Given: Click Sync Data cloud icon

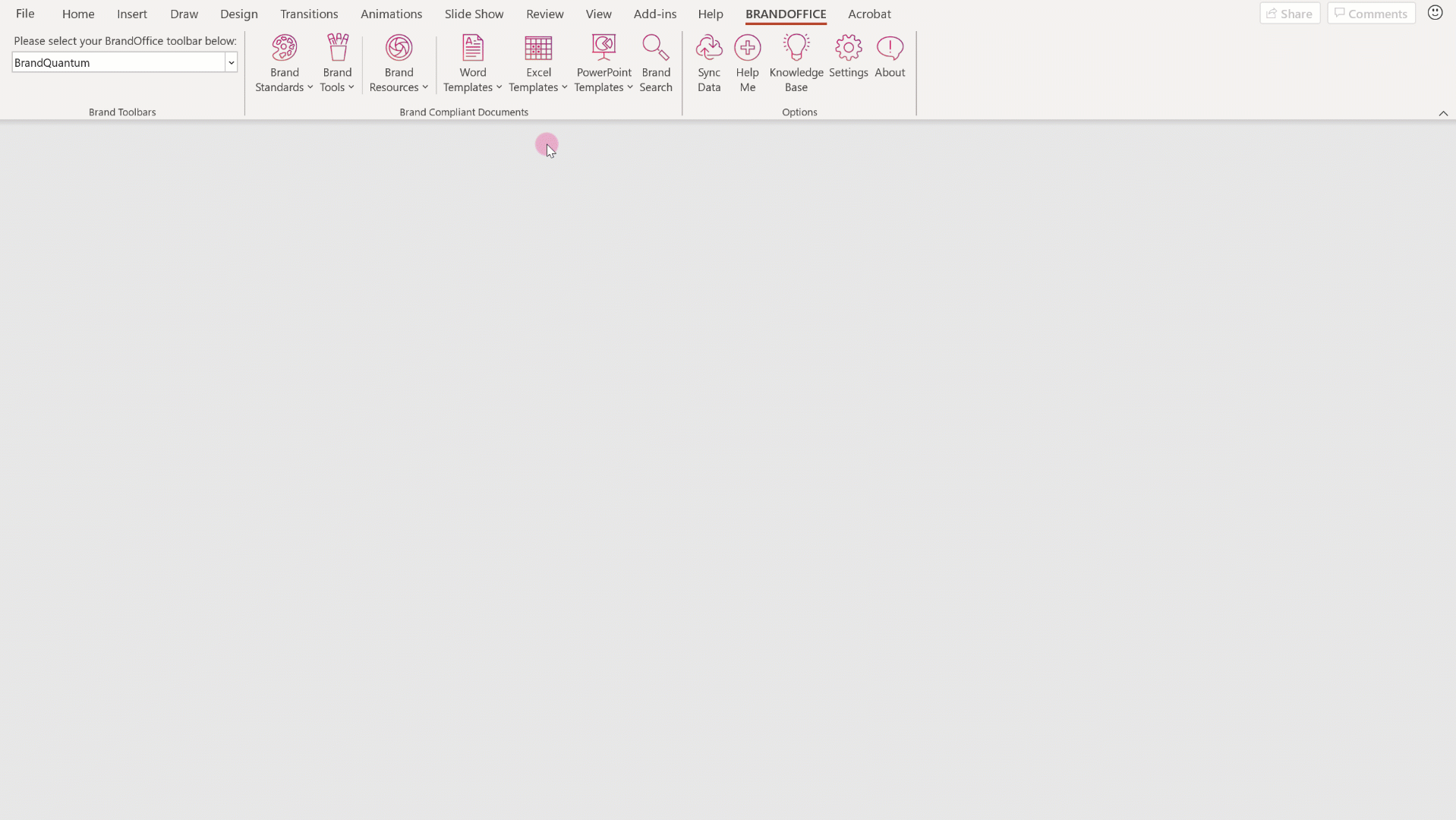Looking at the screenshot, I should [x=709, y=48].
